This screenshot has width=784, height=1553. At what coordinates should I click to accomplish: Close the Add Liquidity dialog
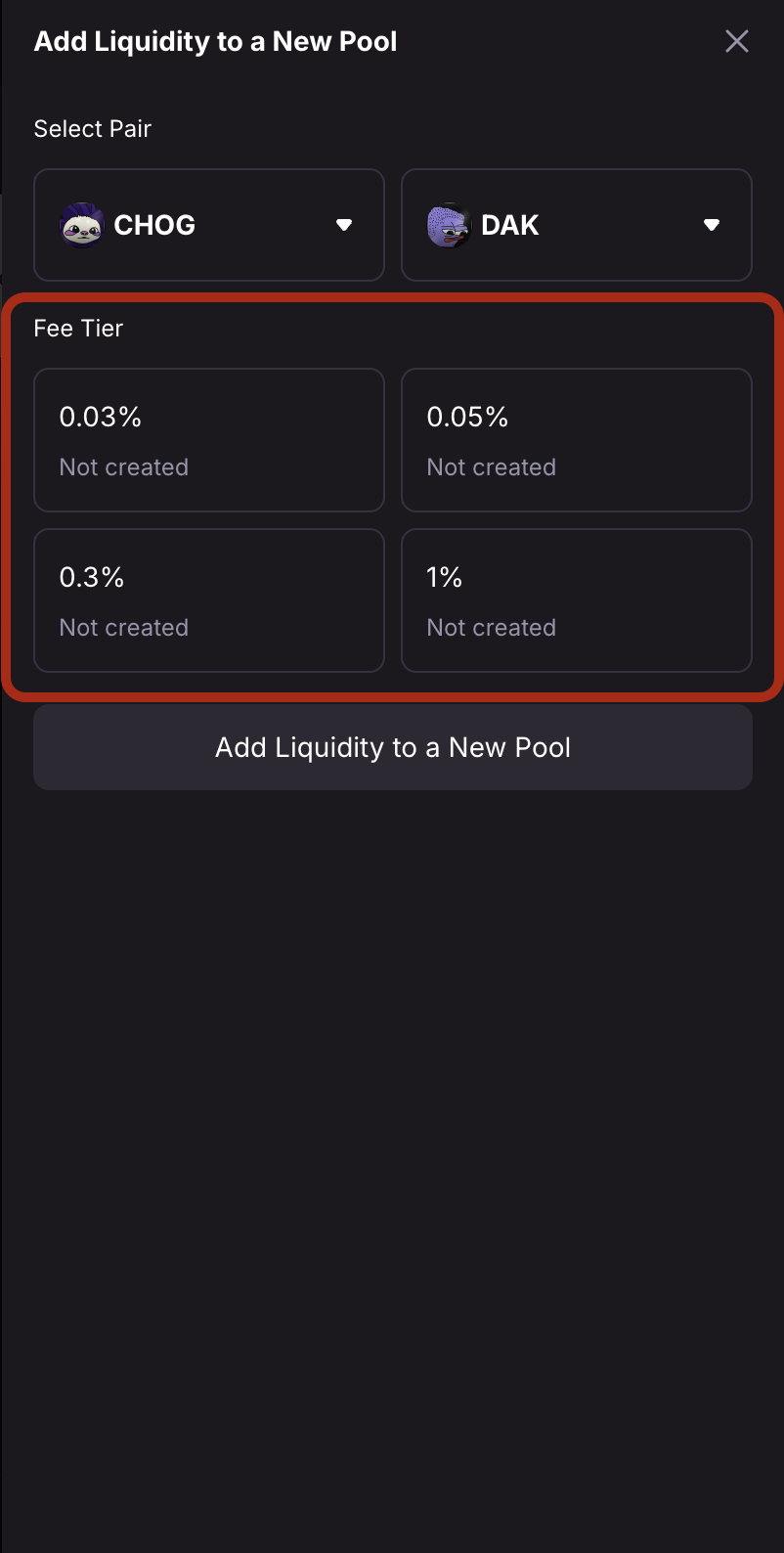[736, 41]
